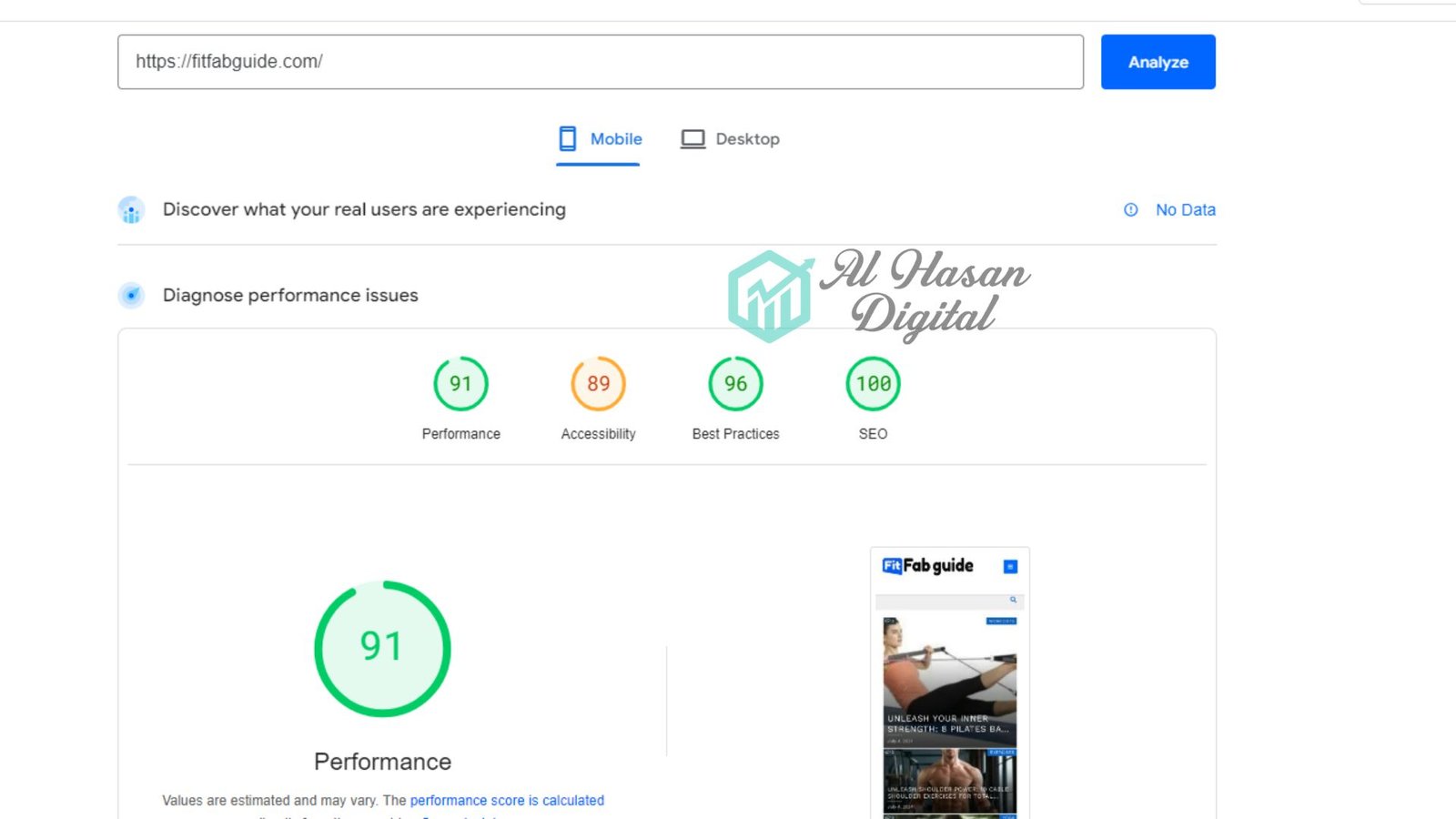Click the real users experience icon
This screenshot has width=1456, height=819.
coord(131,210)
